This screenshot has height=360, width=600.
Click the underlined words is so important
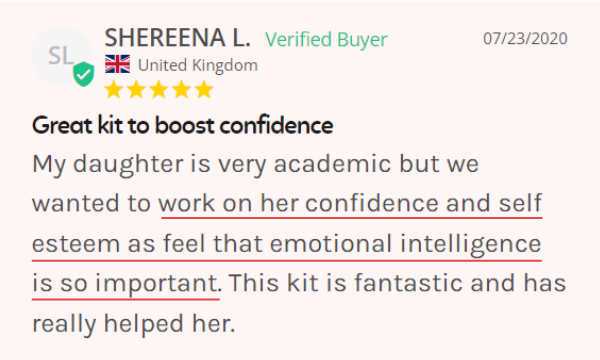tap(125, 284)
